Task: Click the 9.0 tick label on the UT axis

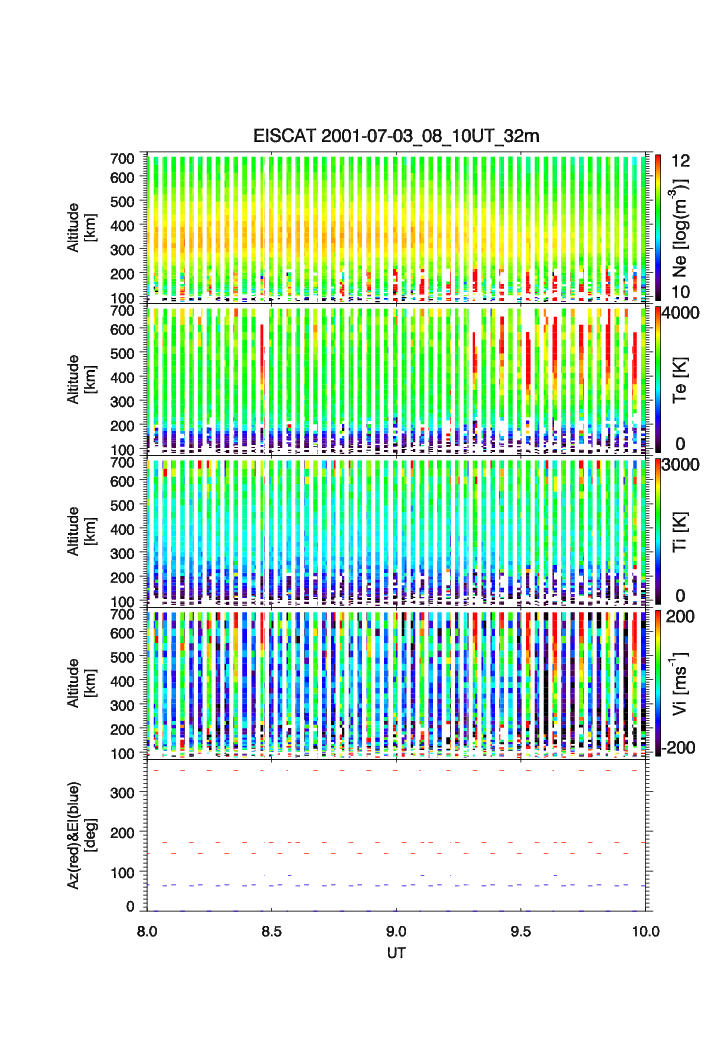Action: pos(397,930)
